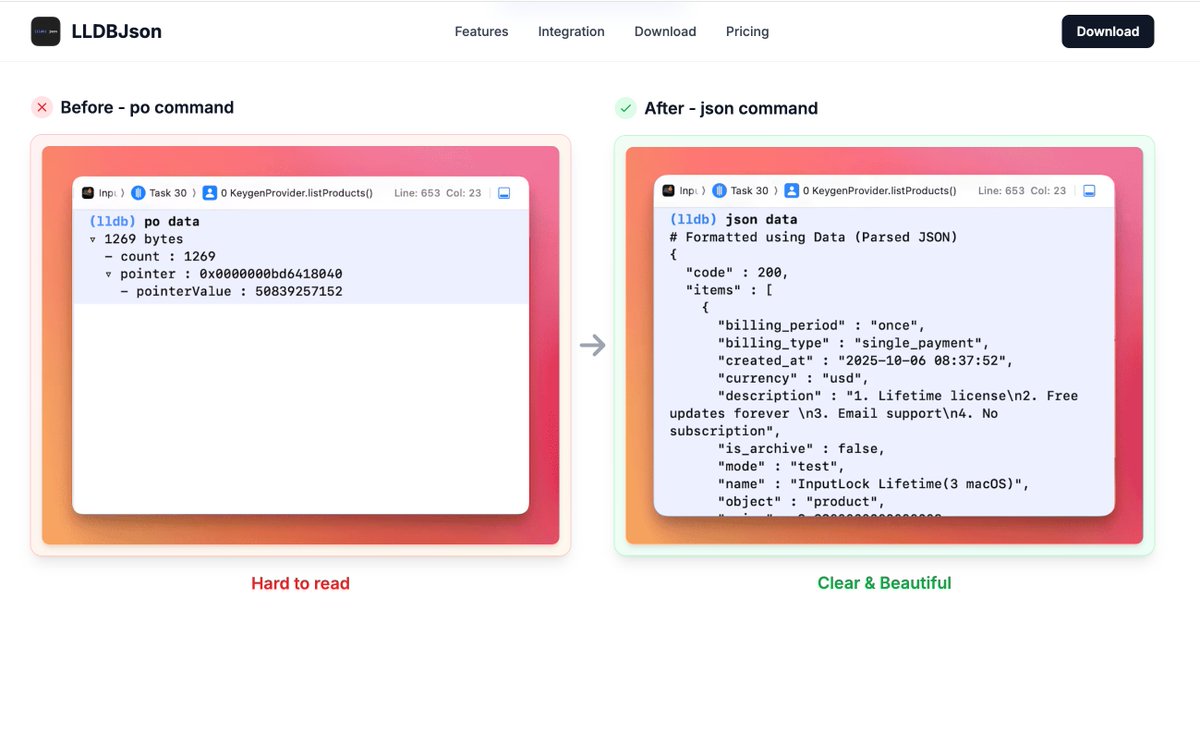Click '0 KeygenProvider.listProducts()' in Before screenshot
This screenshot has width=1200, height=745.
point(297,193)
